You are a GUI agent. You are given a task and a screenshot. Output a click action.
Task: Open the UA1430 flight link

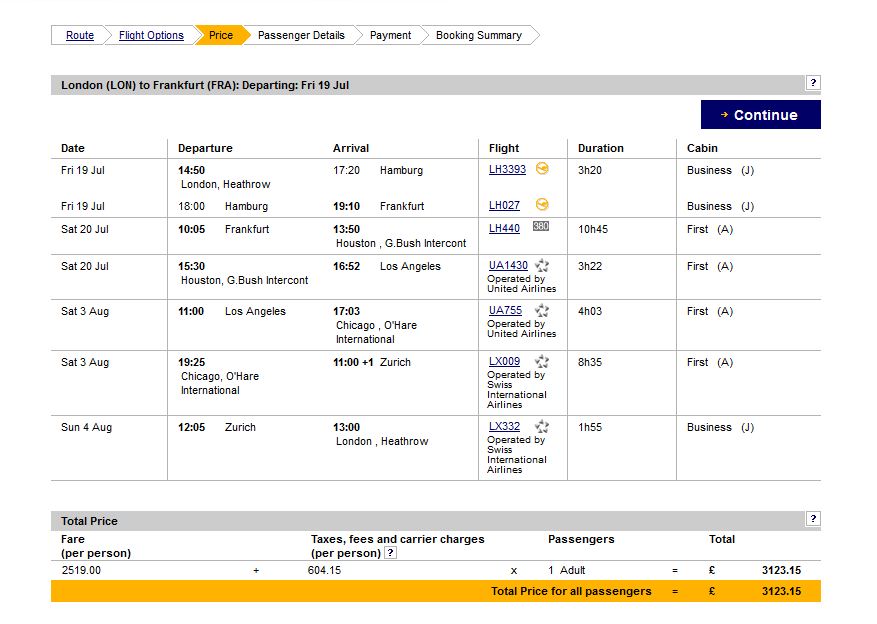tap(508, 266)
